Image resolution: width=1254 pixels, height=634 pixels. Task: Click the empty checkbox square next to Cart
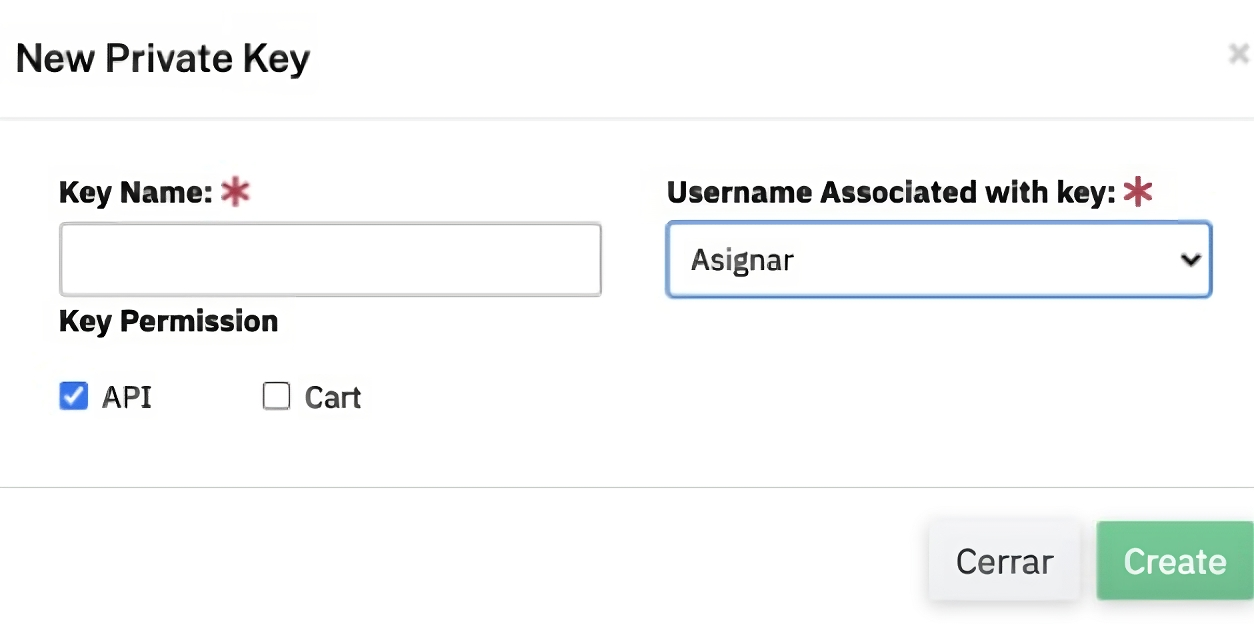click(276, 397)
